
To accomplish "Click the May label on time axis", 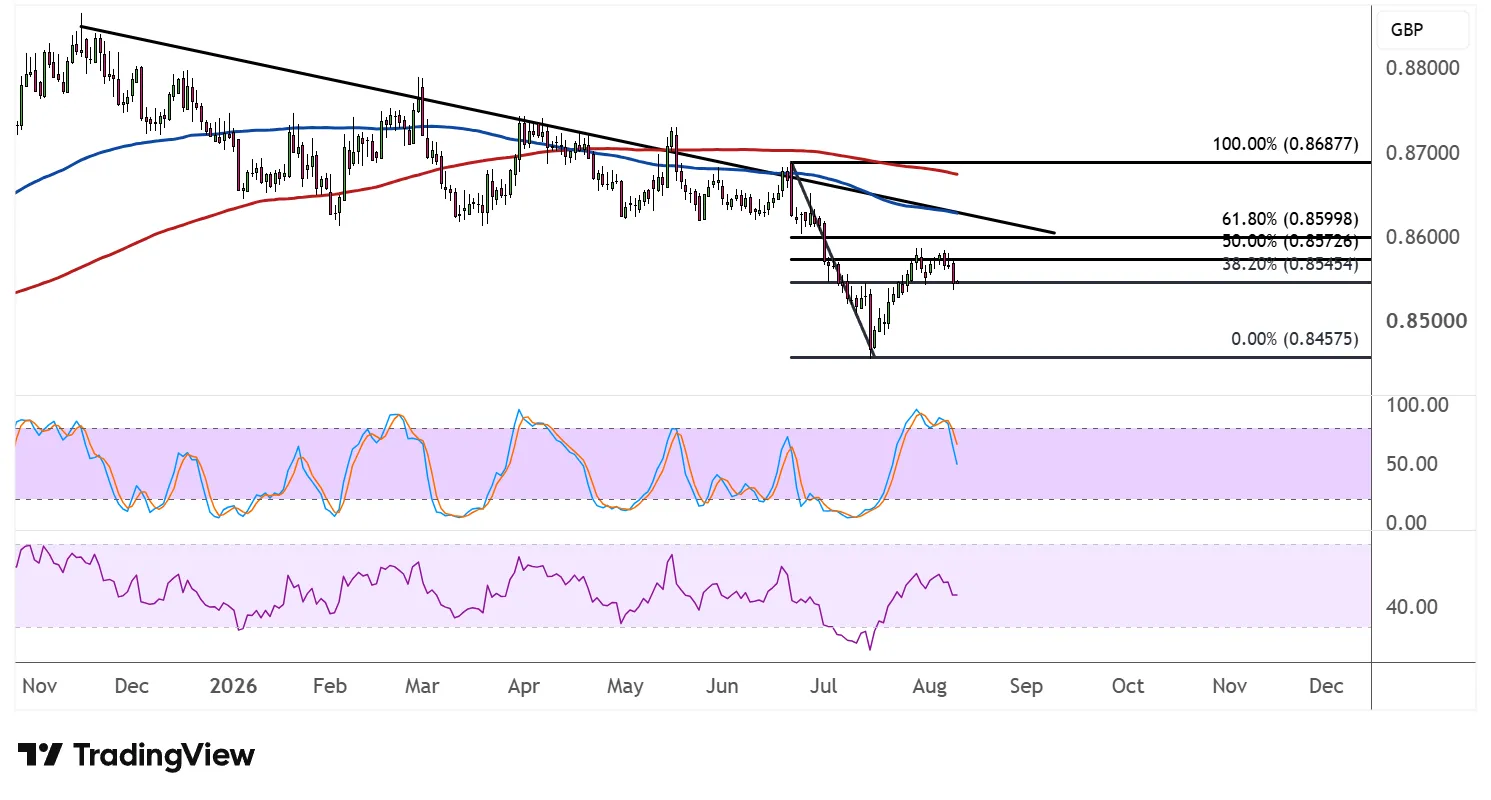I will [x=625, y=687].
